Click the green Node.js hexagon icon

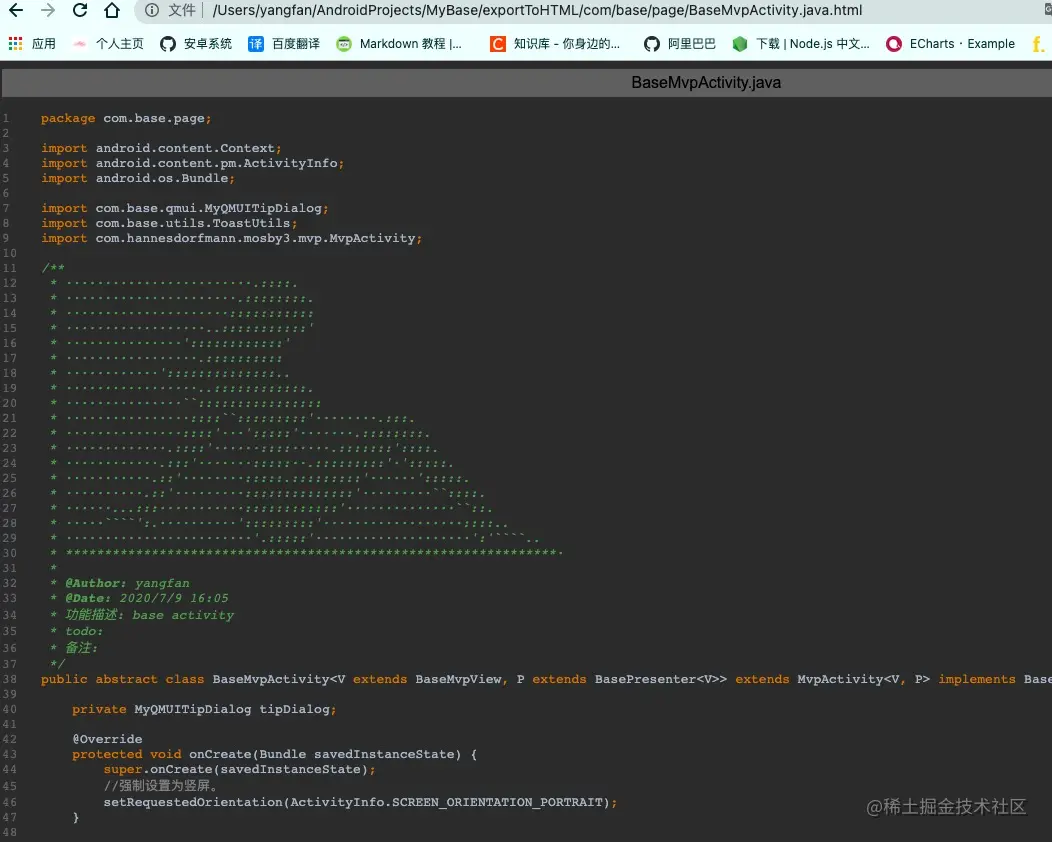click(x=740, y=44)
